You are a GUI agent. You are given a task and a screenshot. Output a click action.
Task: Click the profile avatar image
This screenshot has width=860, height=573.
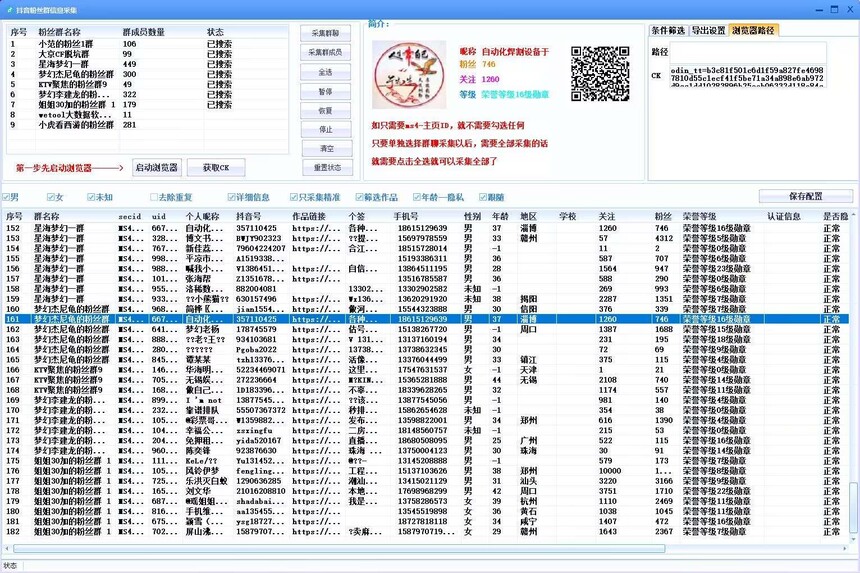pyautogui.click(x=409, y=75)
